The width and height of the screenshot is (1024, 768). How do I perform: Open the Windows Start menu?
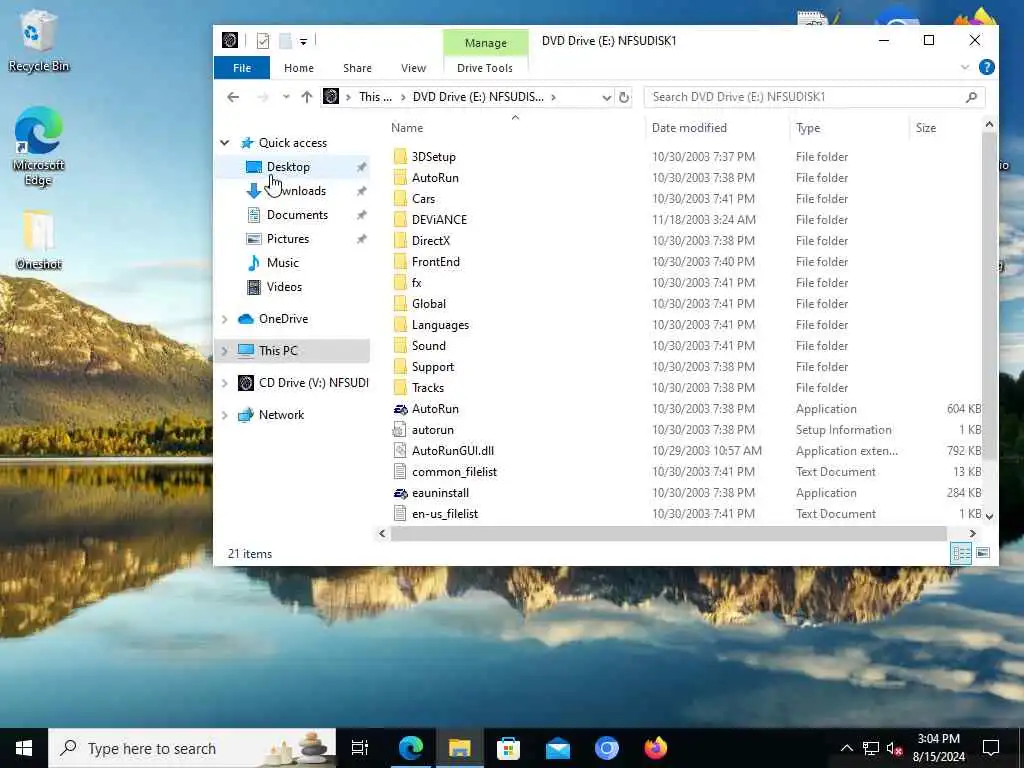tap(24, 748)
